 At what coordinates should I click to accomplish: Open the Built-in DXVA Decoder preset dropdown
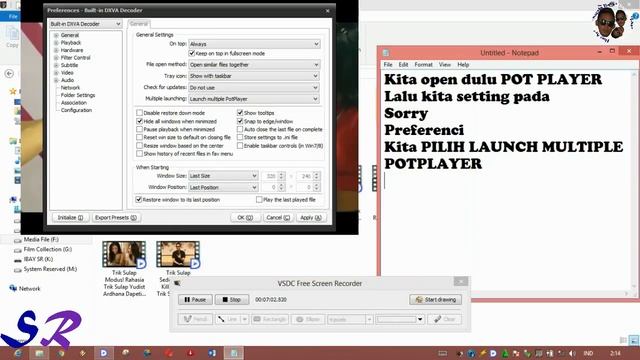coord(85,24)
